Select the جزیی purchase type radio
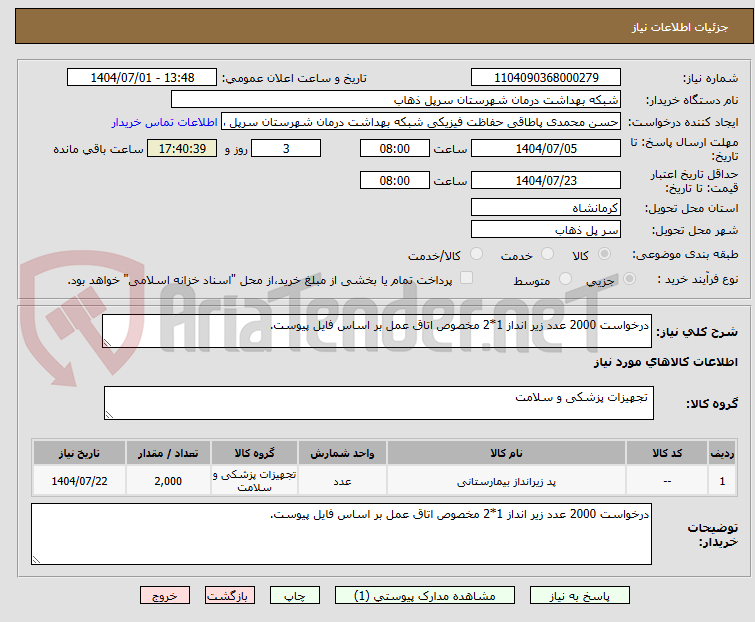 click(629, 279)
